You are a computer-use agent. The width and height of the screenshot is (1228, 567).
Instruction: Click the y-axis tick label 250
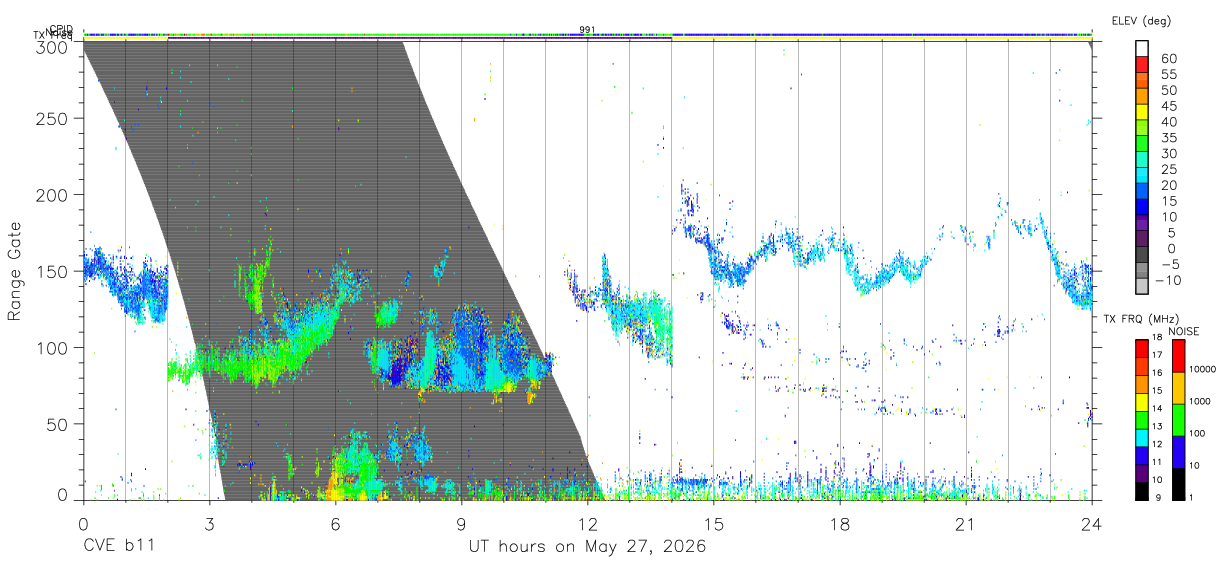[x=53, y=119]
